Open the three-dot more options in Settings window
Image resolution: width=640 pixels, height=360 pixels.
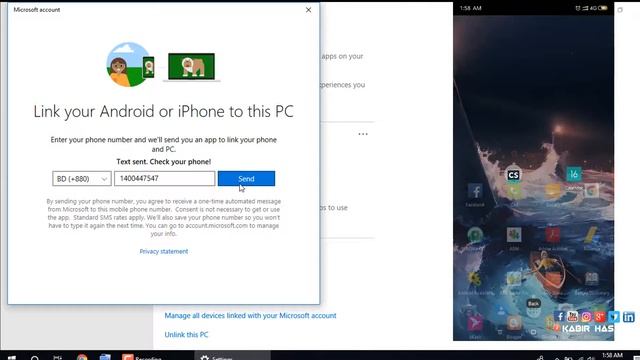pos(363,134)
